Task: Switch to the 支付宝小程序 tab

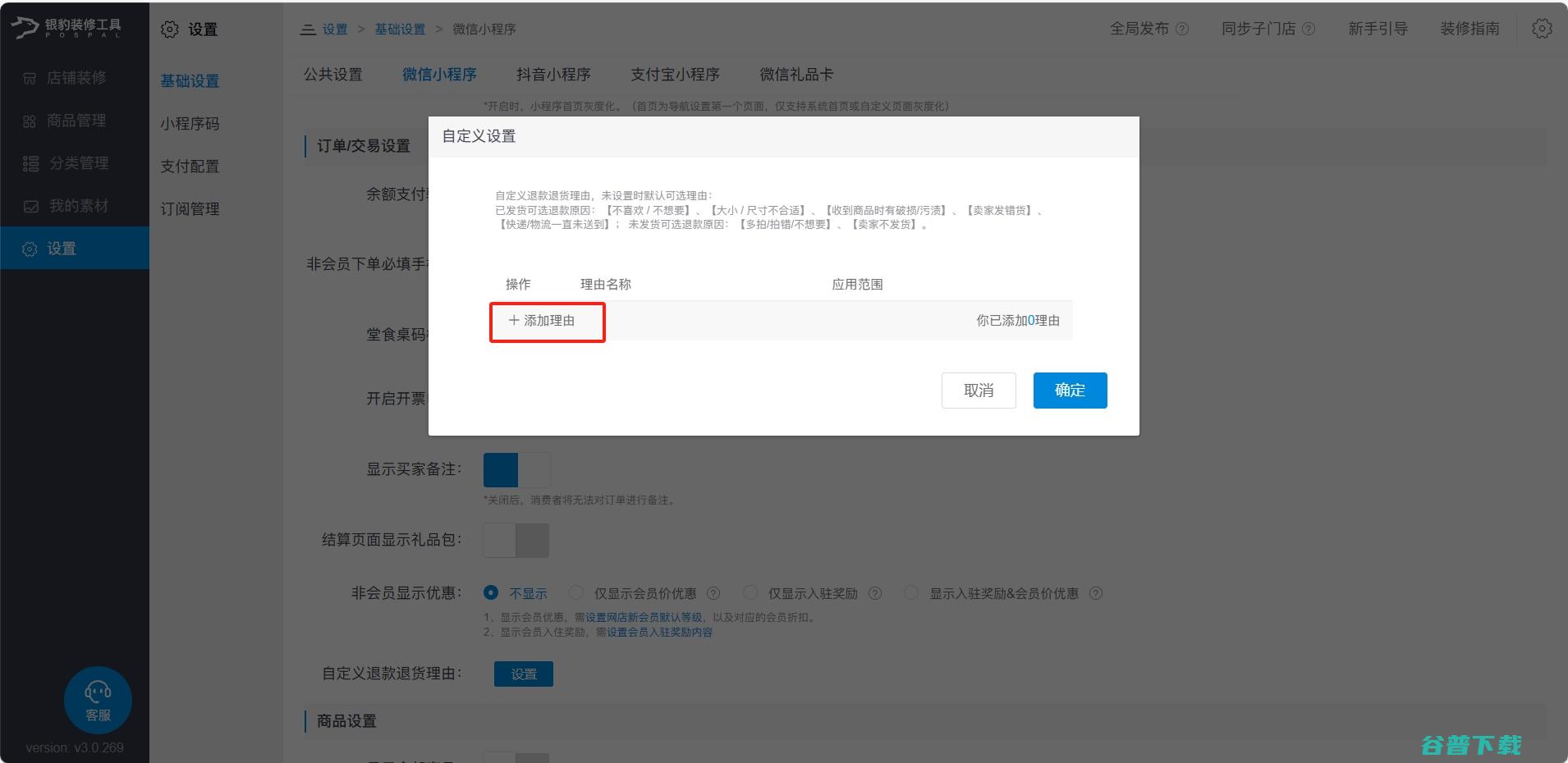Action: [x=675, y=75]
